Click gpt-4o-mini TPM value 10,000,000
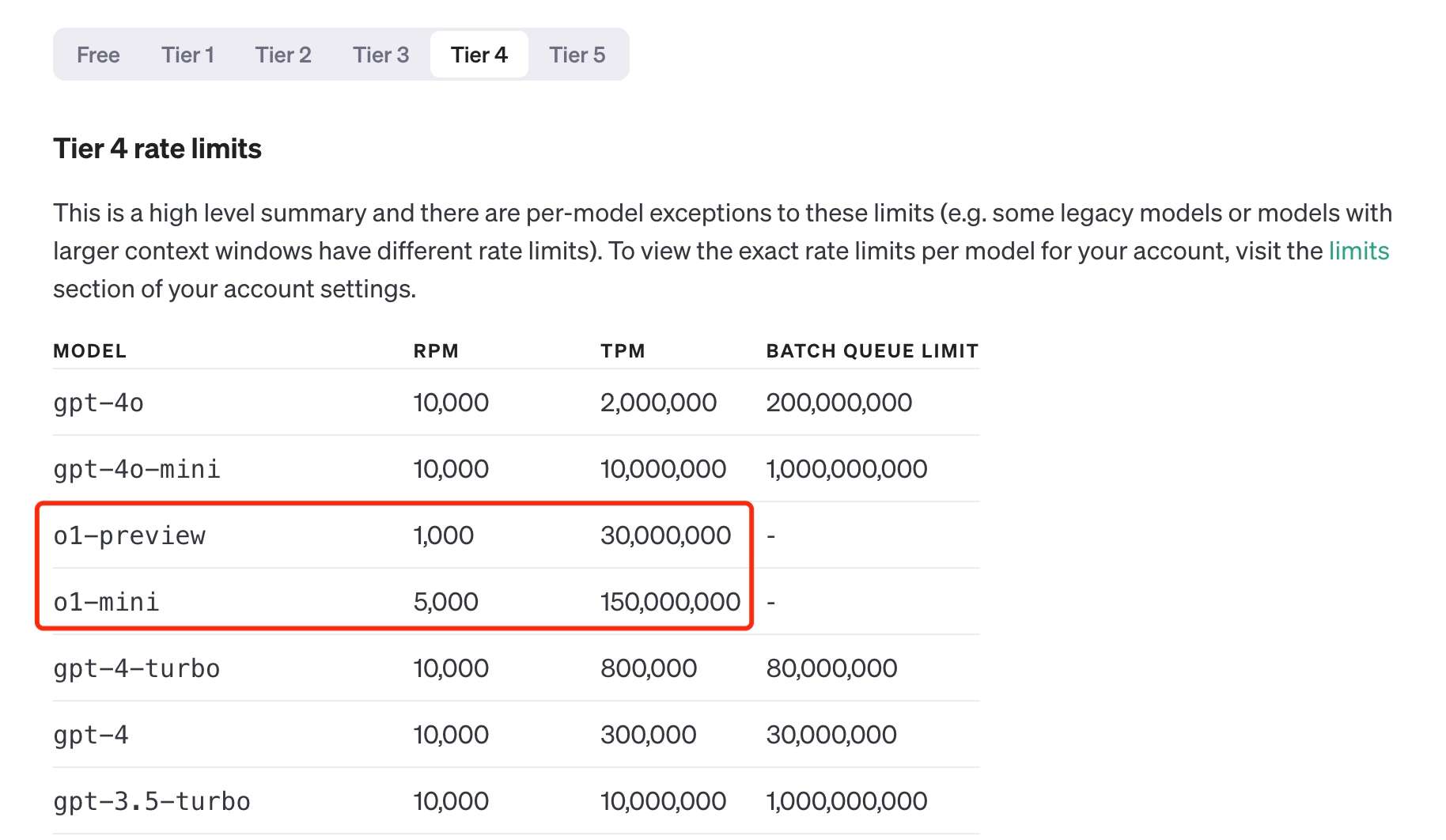Screen dimensions: 1446x840 (x=663, y=469)
